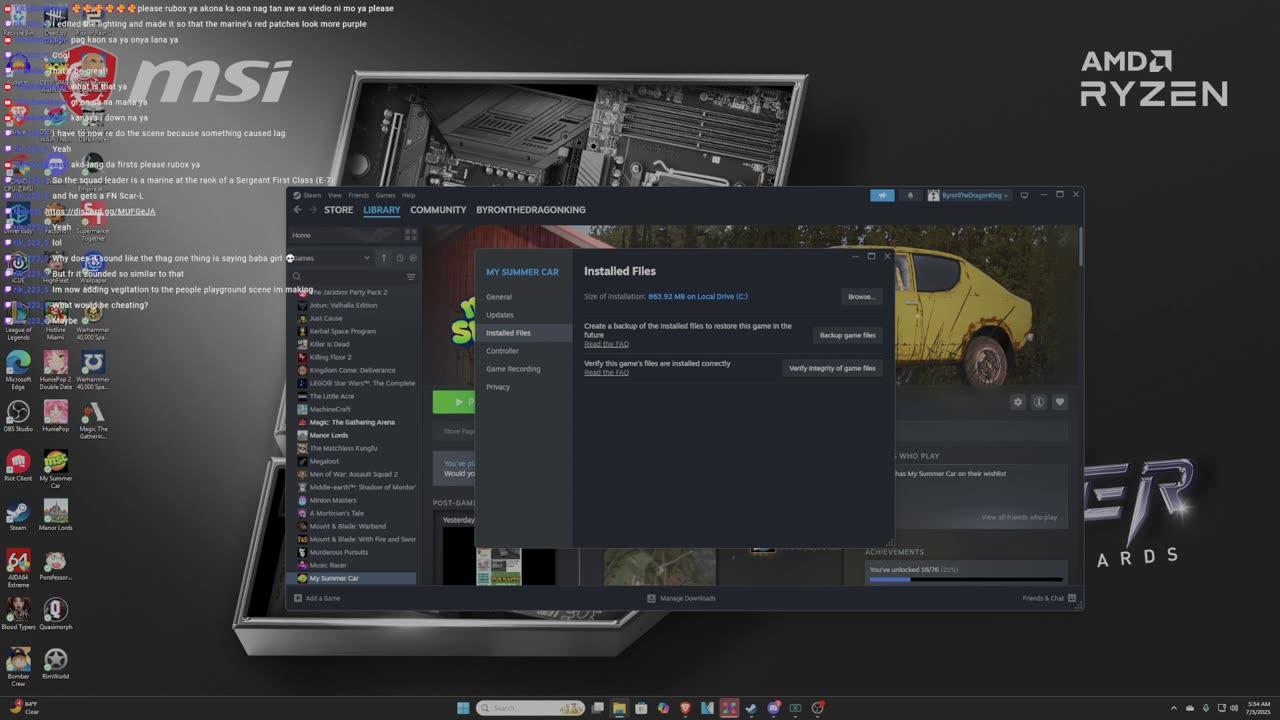Click favorite heart icon for game
Viewport: 1280px width, 720px height.
(1060, 402)
